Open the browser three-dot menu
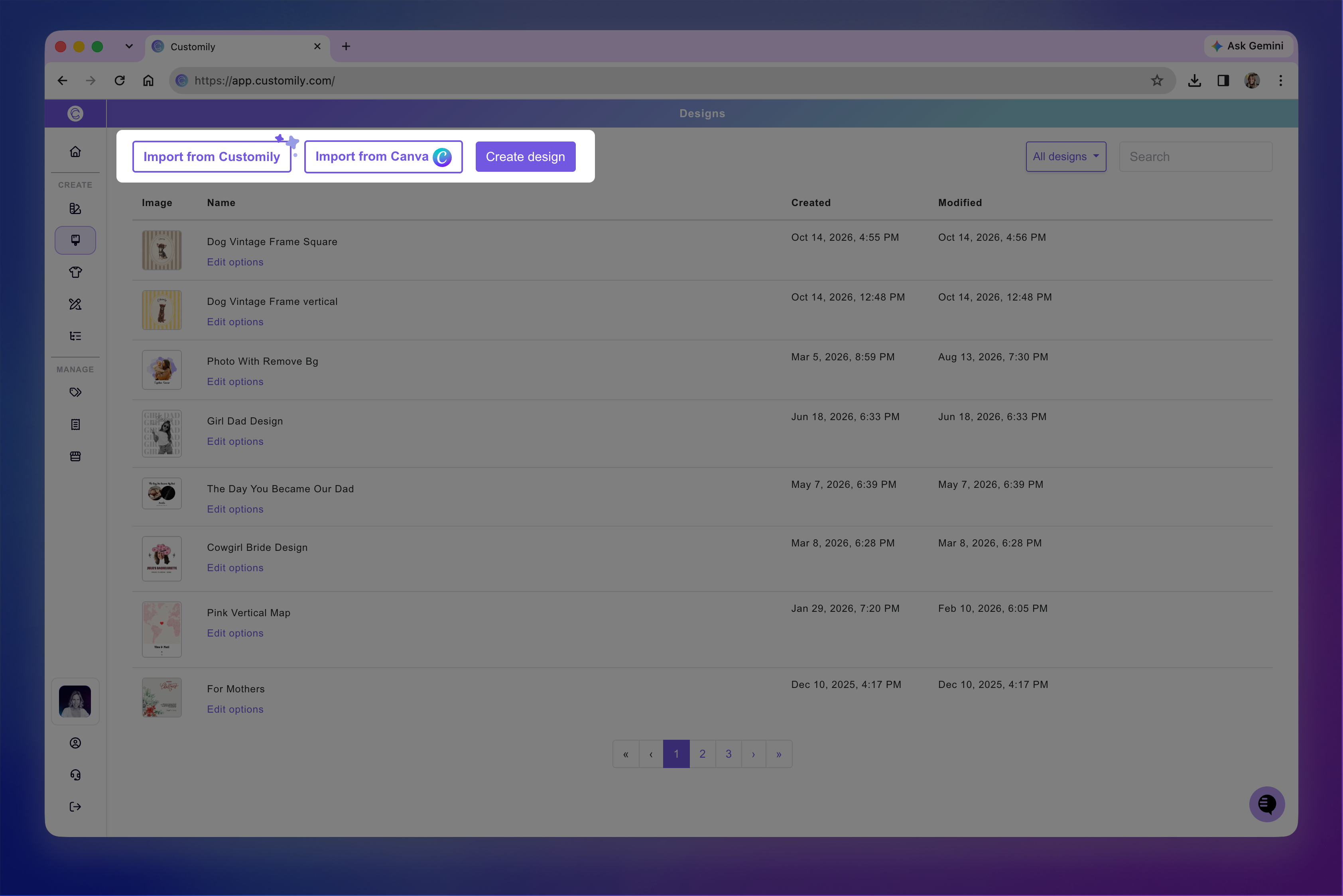 1281,81
